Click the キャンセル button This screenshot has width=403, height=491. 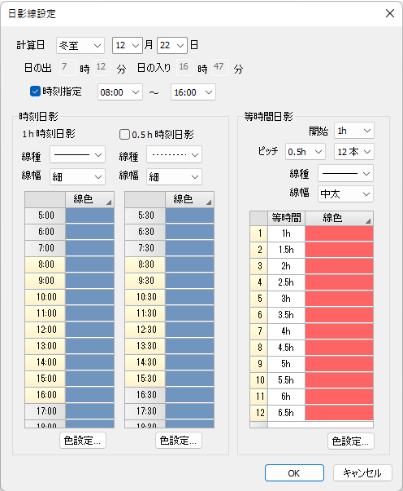coord(362,473)
